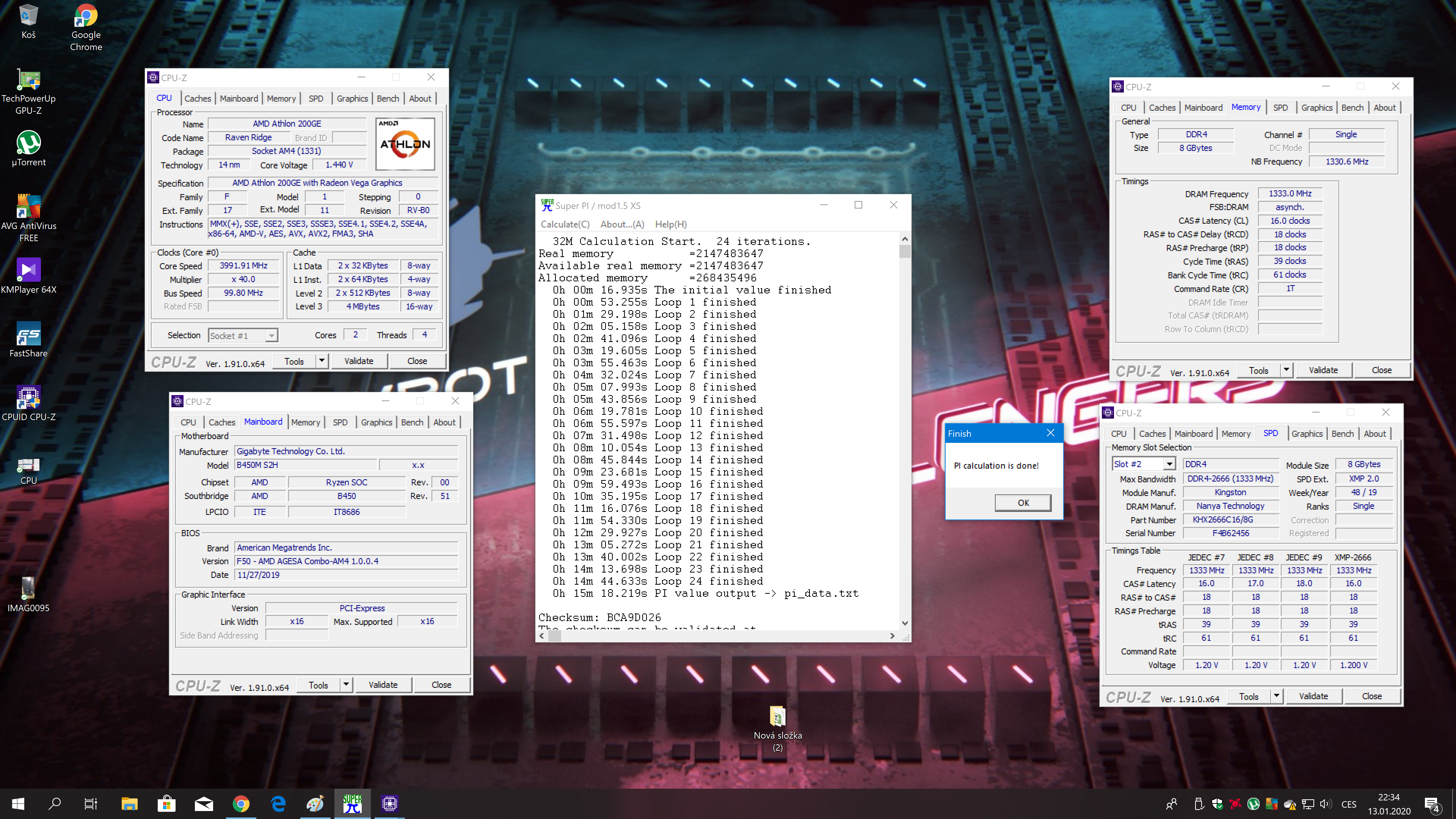Click Validate in the CPU tab window
Image resolution: width=1456 pixels, height=819 pixels.
359,361
